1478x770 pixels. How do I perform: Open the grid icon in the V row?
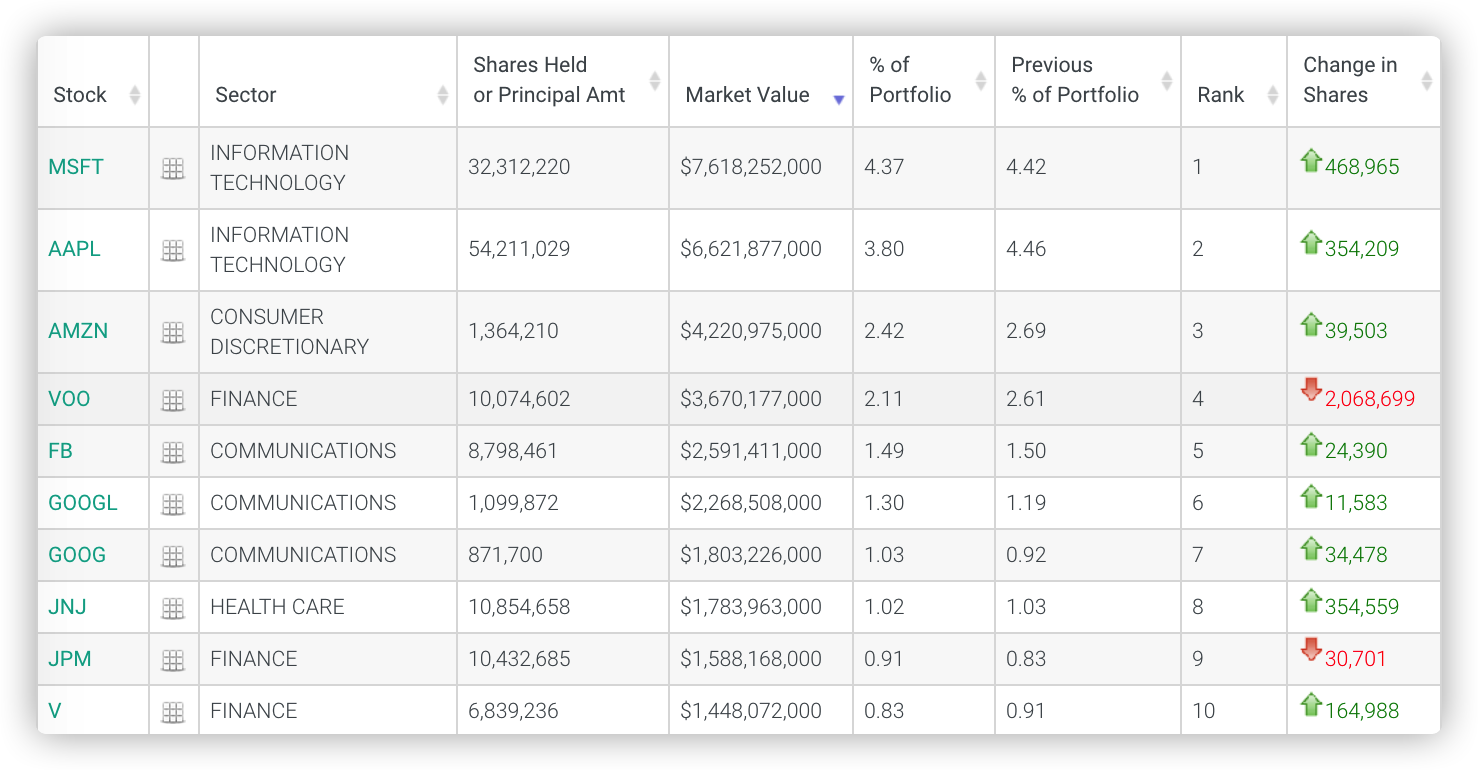point(173,713)
